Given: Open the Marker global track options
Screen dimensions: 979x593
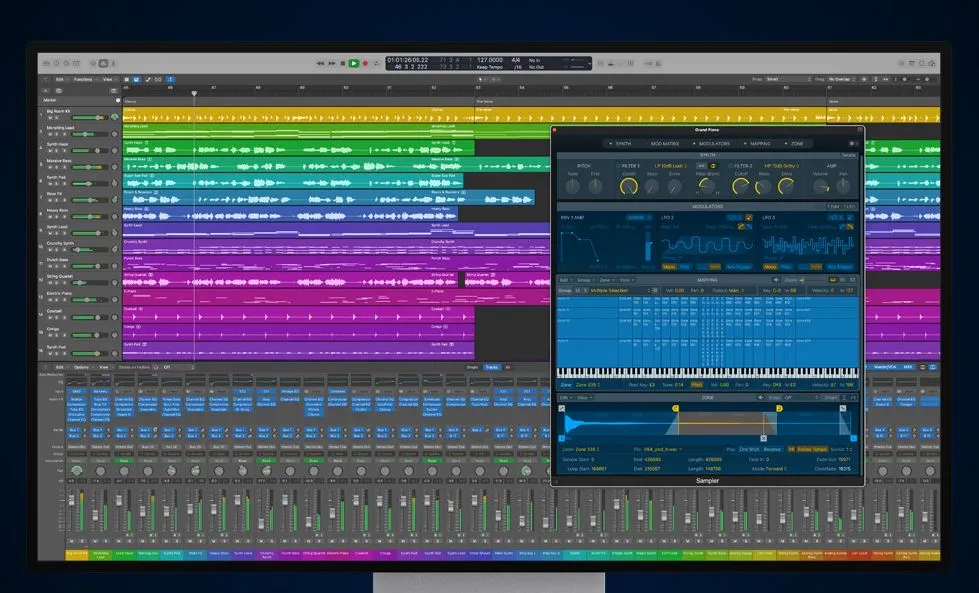Looking at the screenshot, I should click(118, 100).
